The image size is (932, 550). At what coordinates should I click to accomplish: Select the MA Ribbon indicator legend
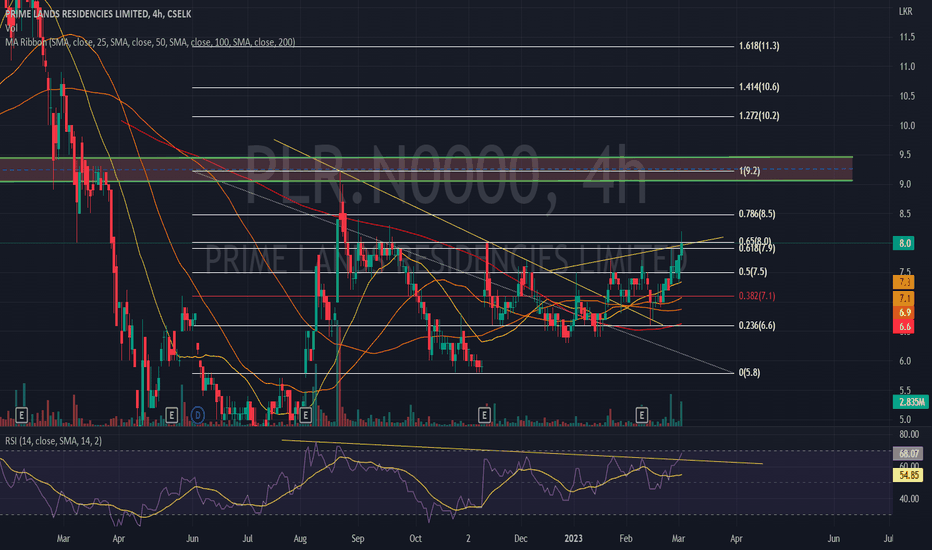150,42
